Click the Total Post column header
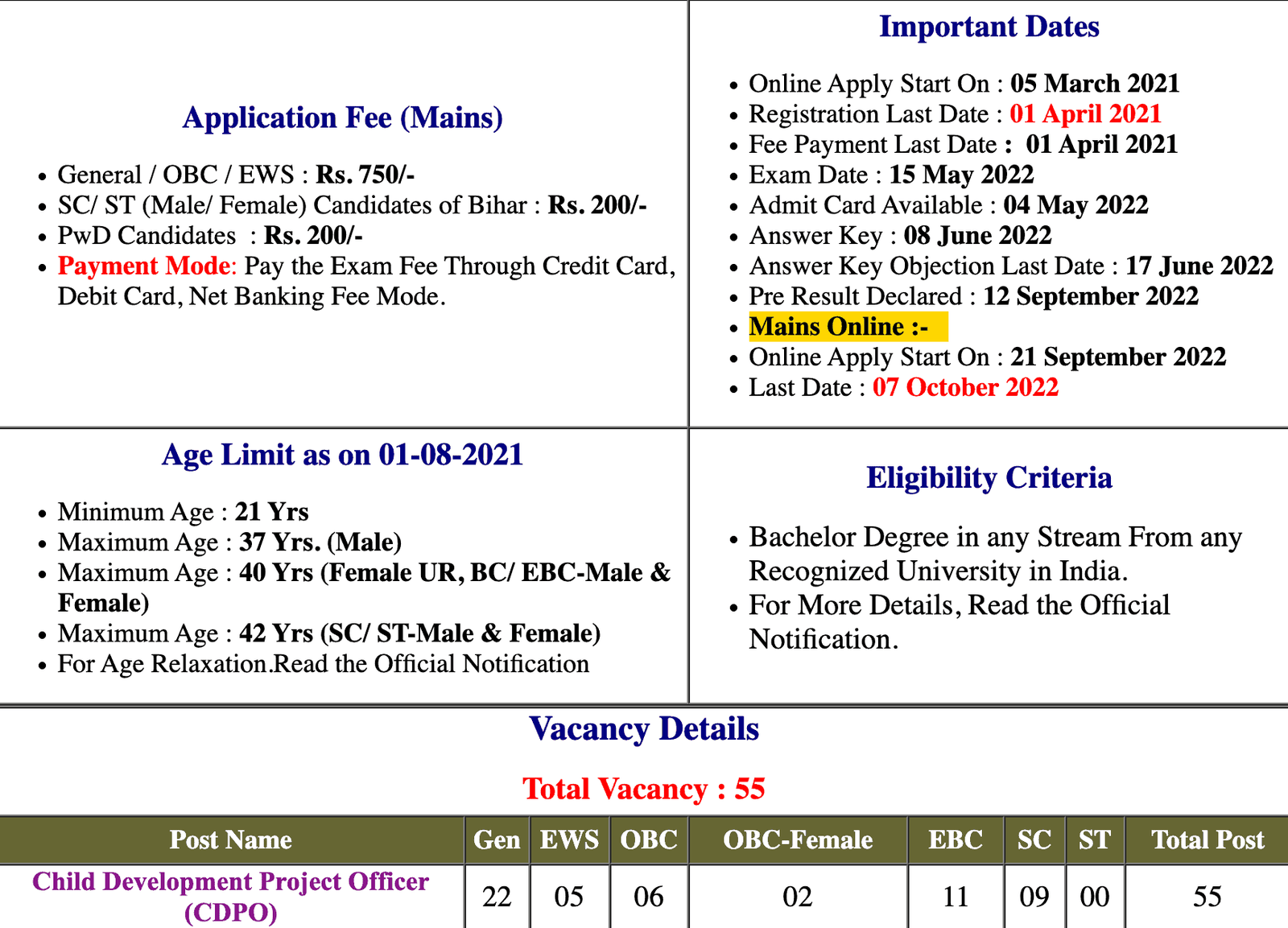 click(1207, 840)
